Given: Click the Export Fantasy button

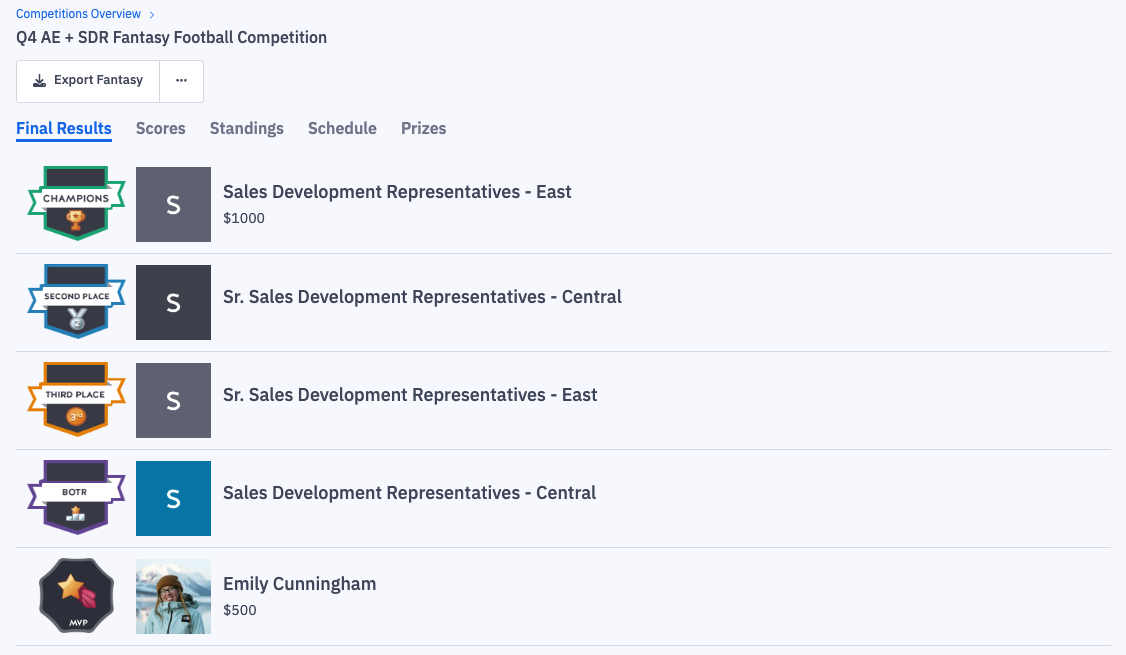Looking at the screenshot, I should pos(87,79).
